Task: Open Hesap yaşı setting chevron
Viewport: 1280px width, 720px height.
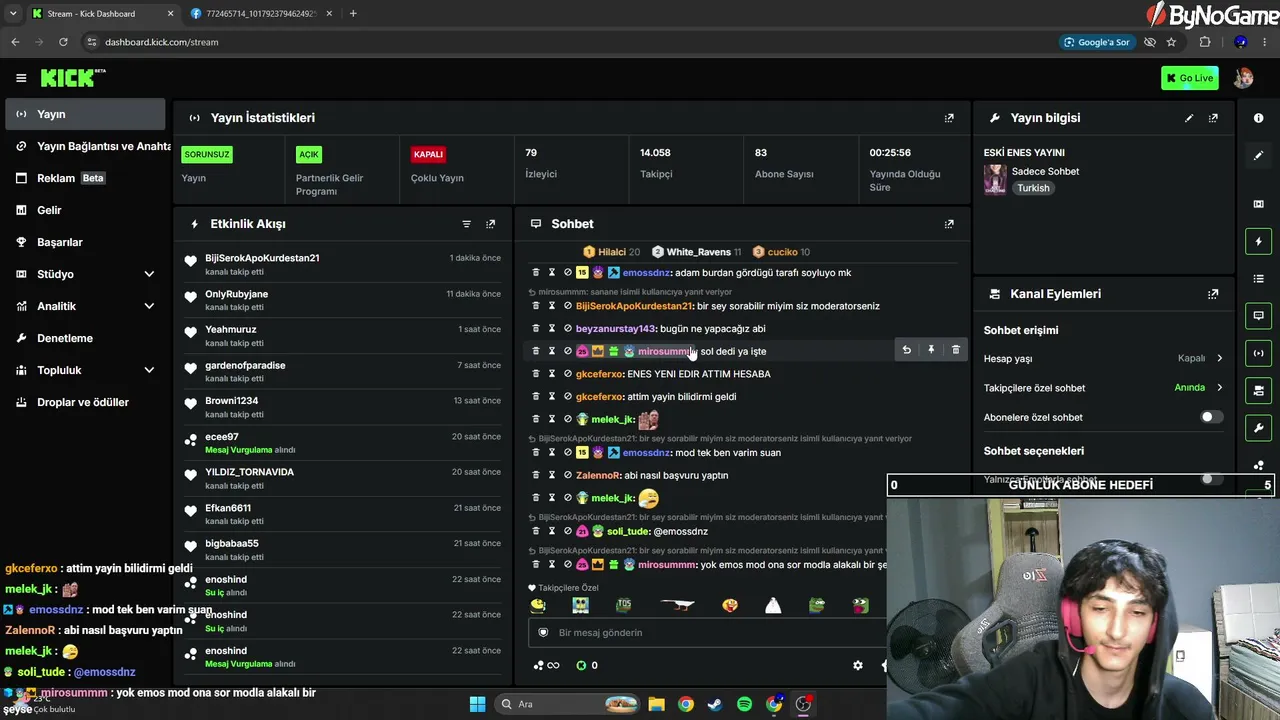Action: [1219, 358]
